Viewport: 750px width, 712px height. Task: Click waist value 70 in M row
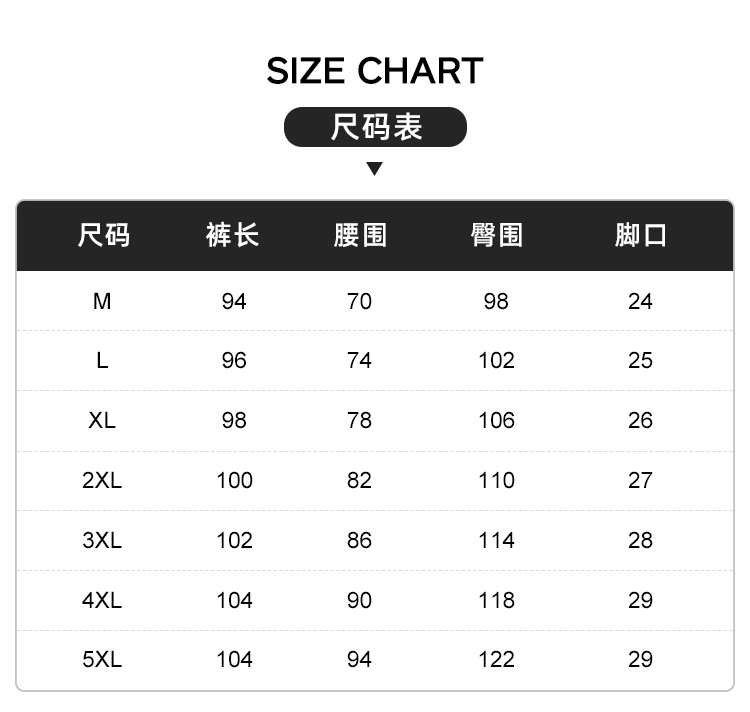tap(359, 301)
